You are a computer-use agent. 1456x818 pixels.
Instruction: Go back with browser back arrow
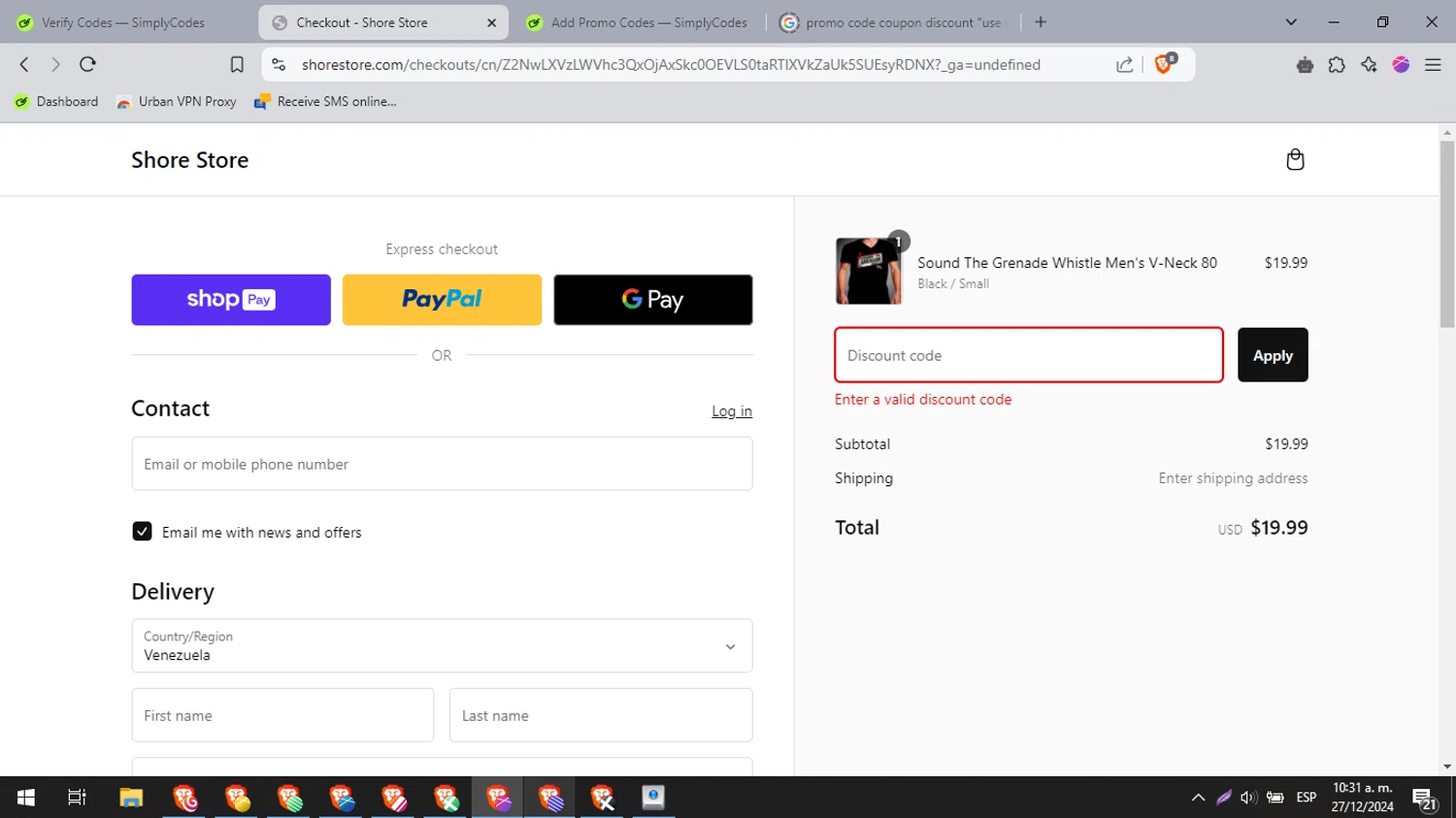click(24, 64)
